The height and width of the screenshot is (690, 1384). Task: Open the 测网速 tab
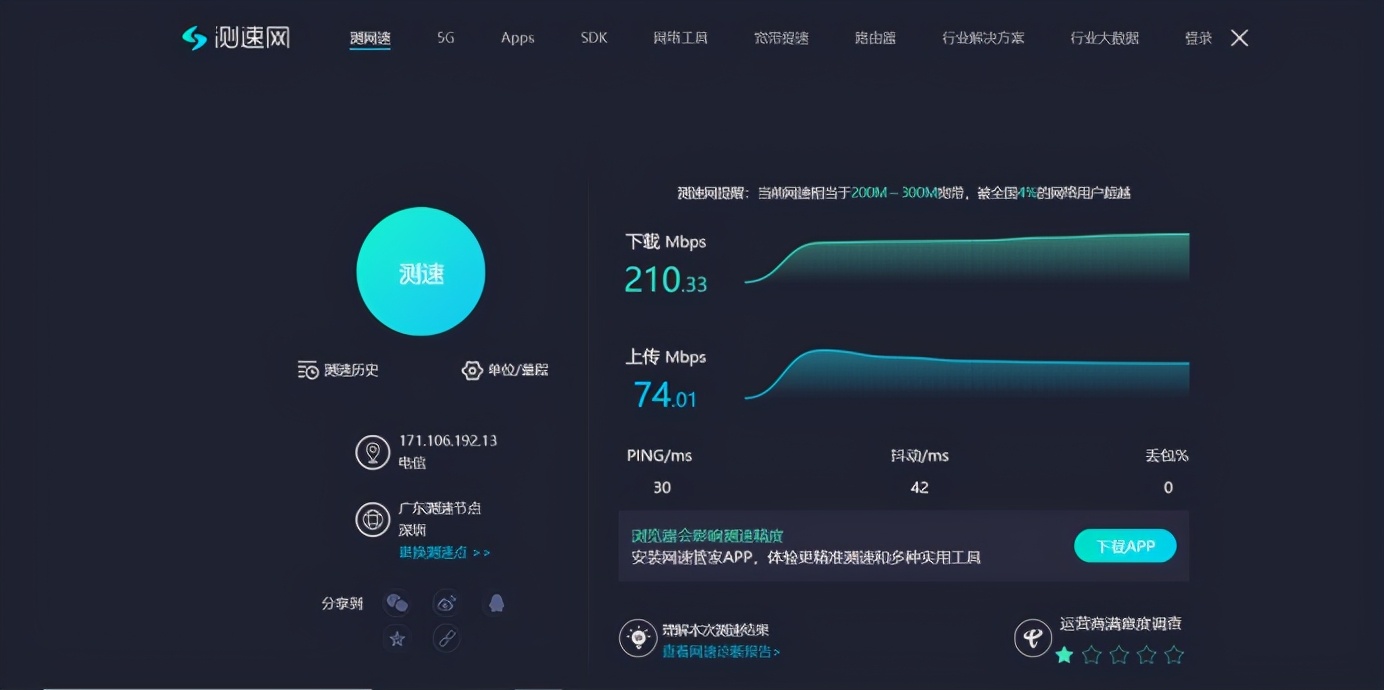(370, 38)
